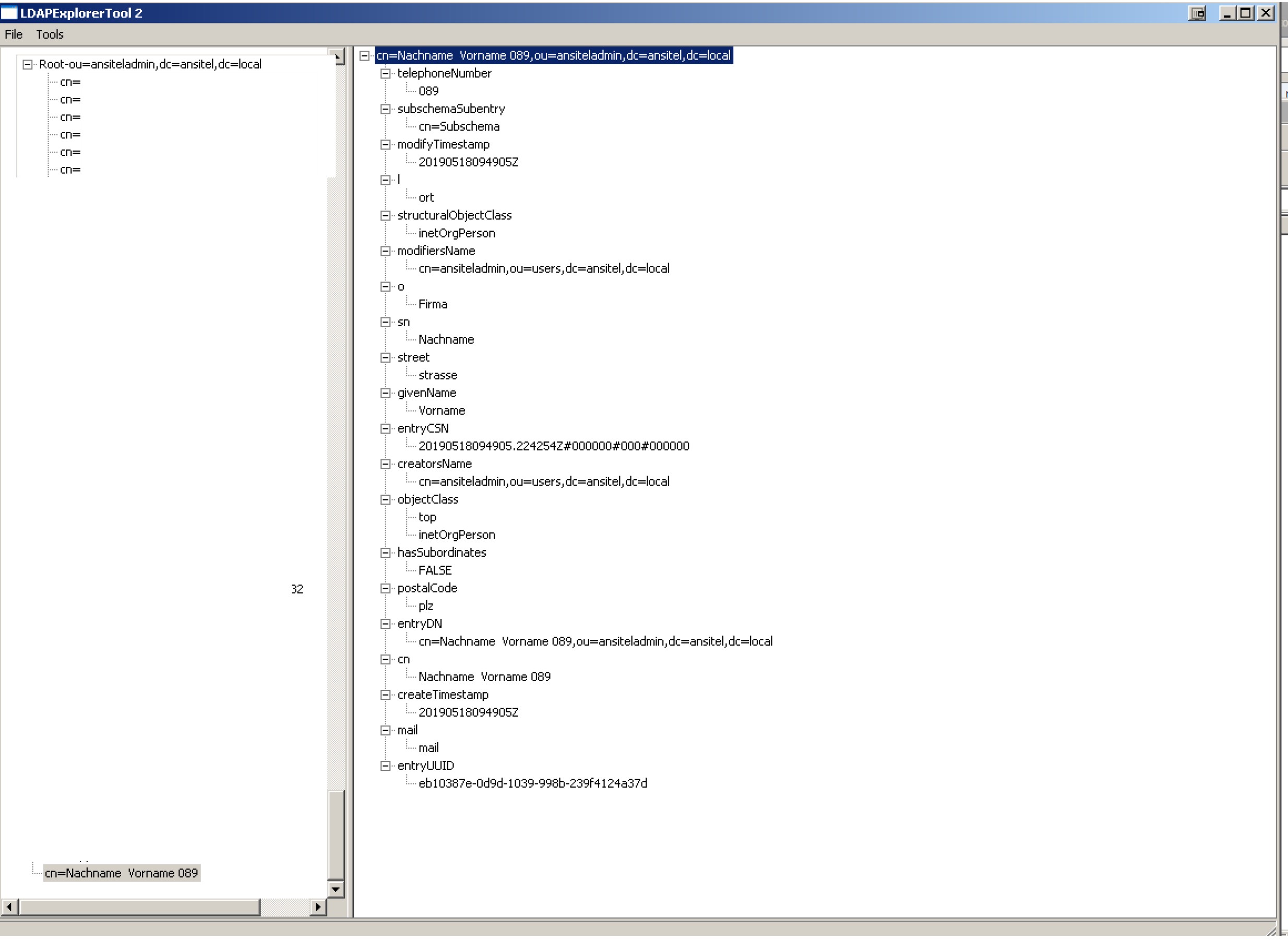Click the left panel scroll down arrow
Screen dimensions: 1288x940
pyautogui.click(x=336, y=889)
